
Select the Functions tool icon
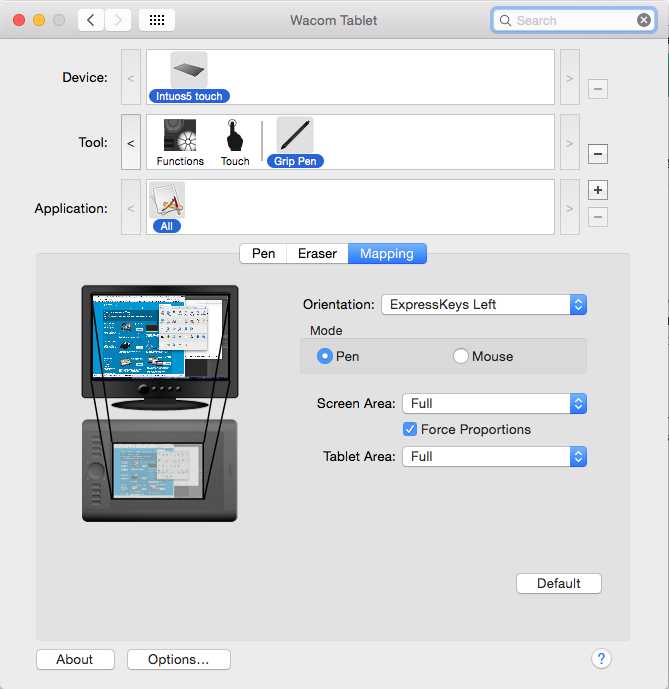180,135
